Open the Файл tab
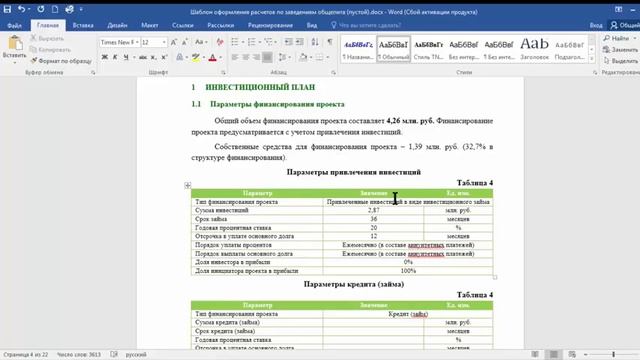640x360 pixels. tap(14, 25)
